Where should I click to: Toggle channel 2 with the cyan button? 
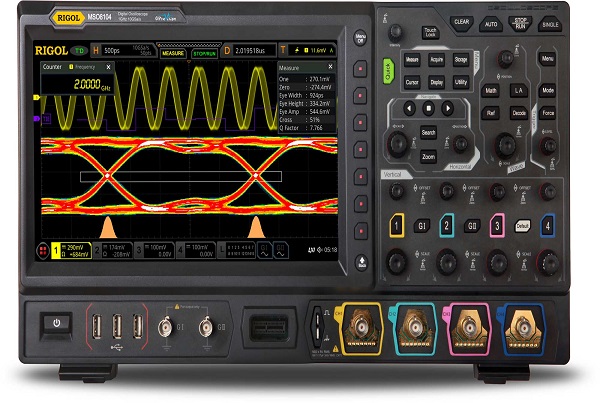447,226
